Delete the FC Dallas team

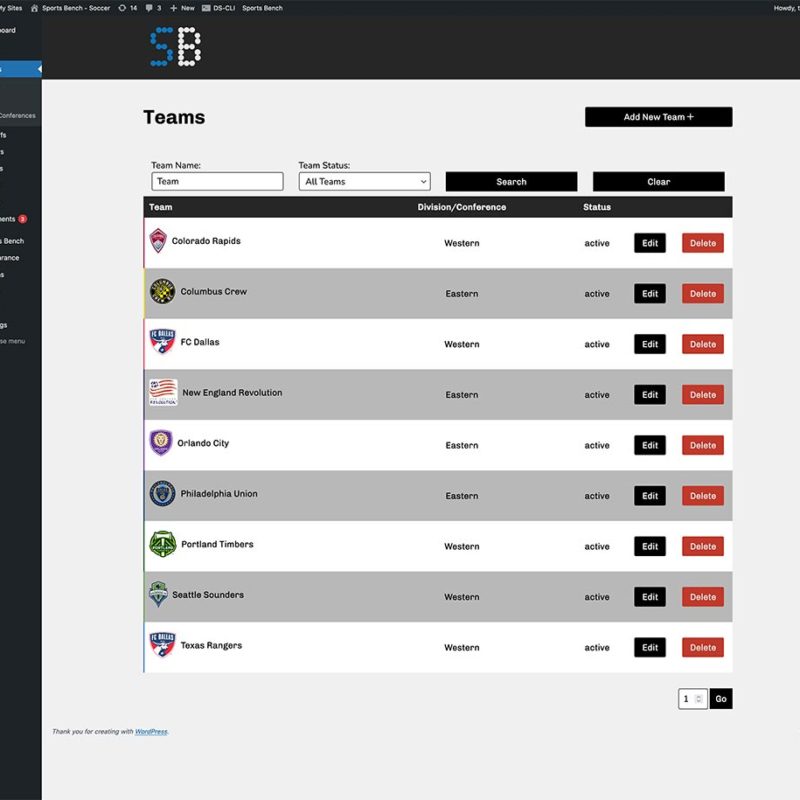tap(703, 344)
